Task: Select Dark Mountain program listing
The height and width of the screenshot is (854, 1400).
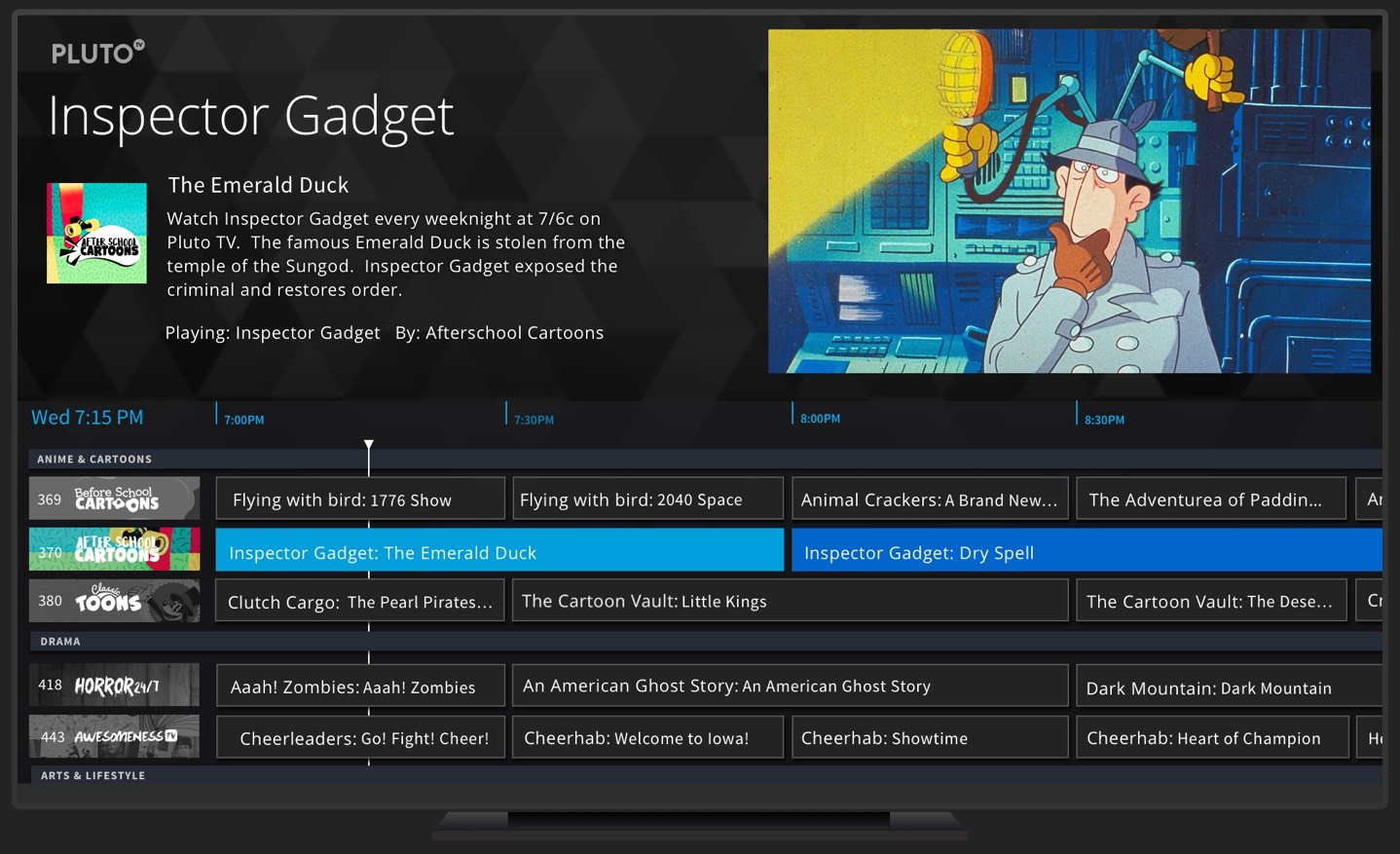Action: click(x=1230, y=686)
